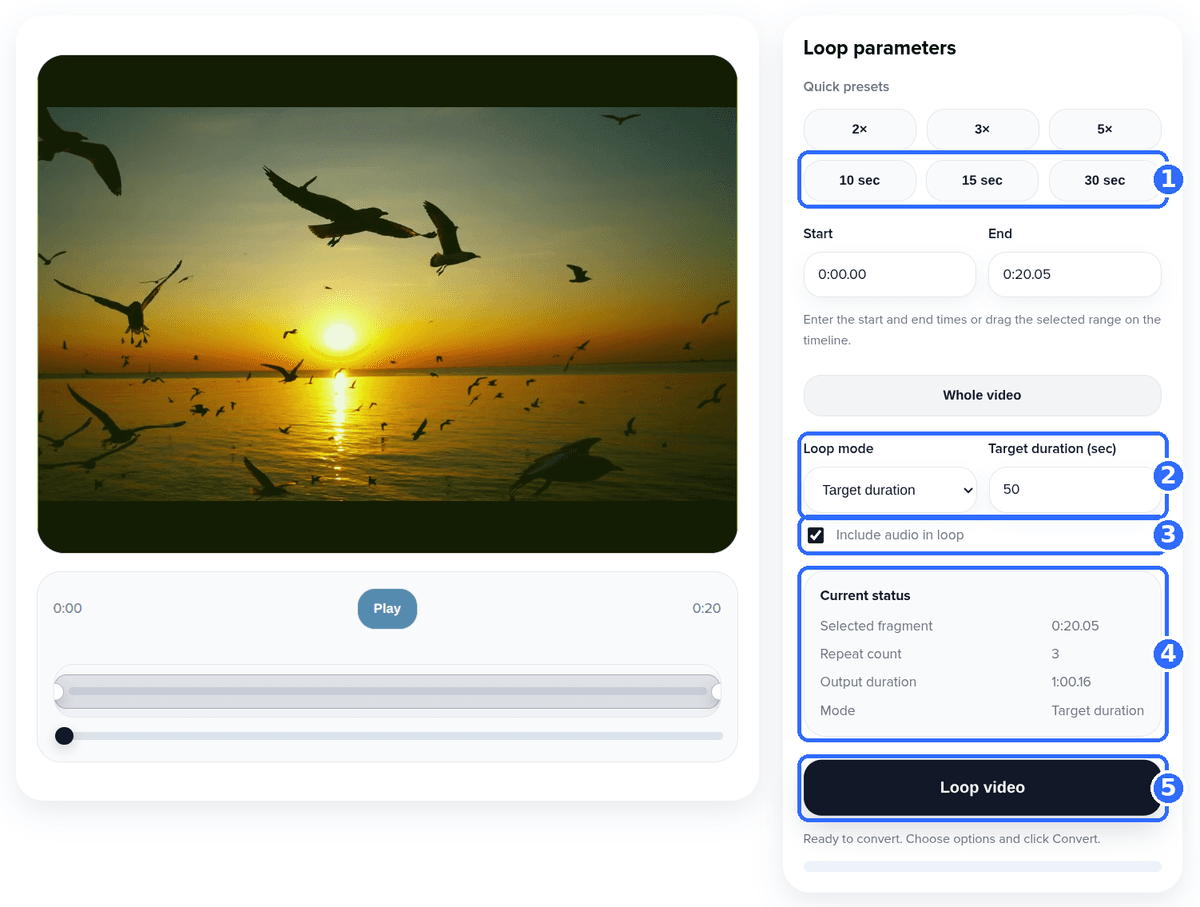
Task: Click the left range handle on timeline
Action: tap(57, 691)
